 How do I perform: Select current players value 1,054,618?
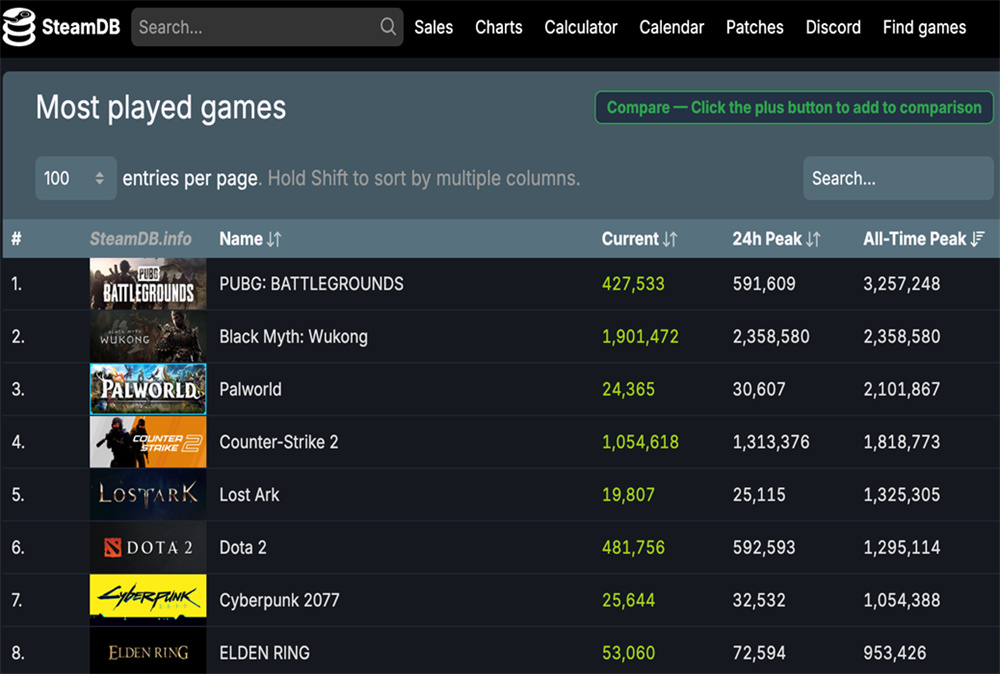pyautogui.click(x=640, y=442)
